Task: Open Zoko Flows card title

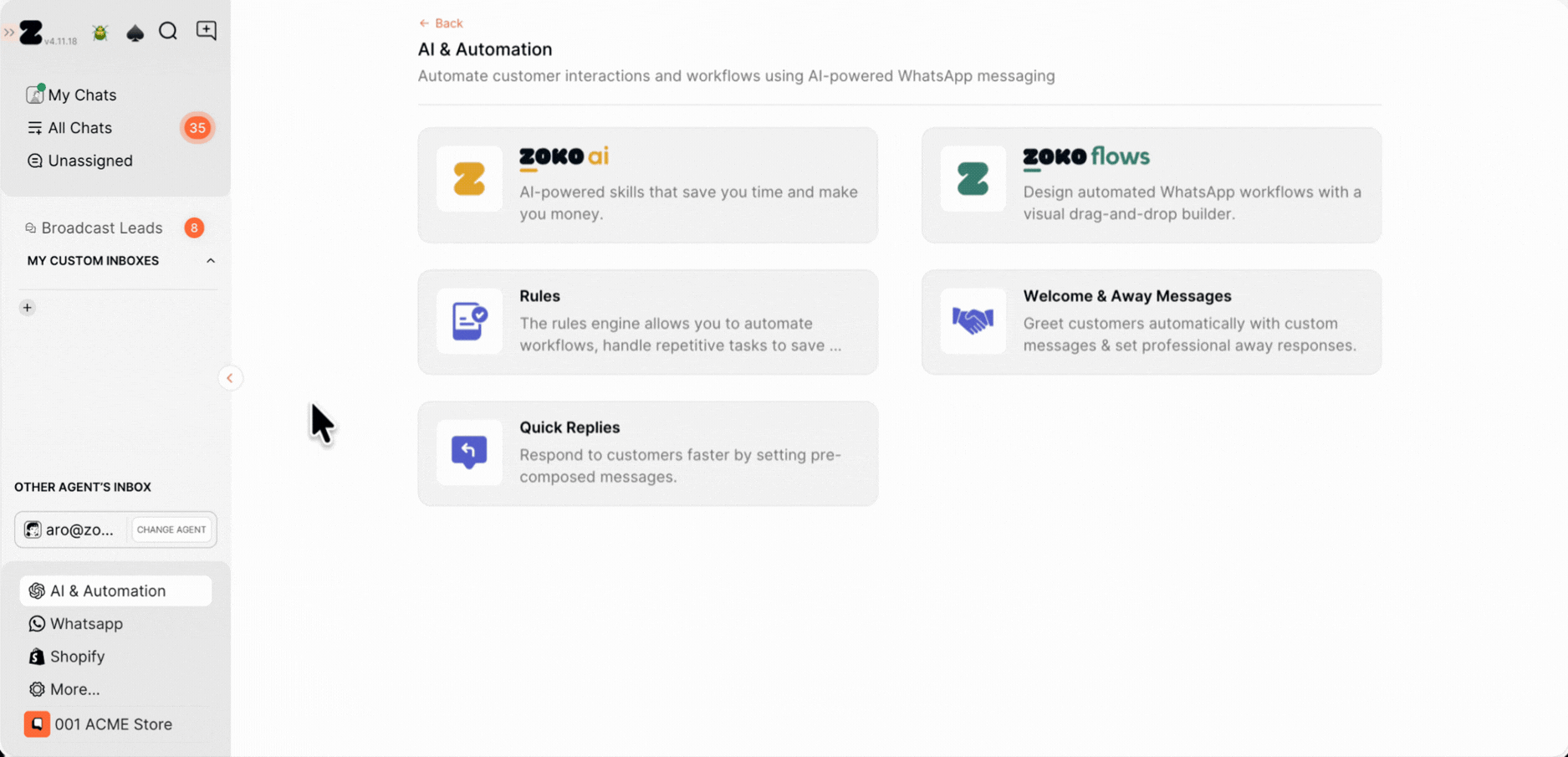Action: coord(1086,157)
